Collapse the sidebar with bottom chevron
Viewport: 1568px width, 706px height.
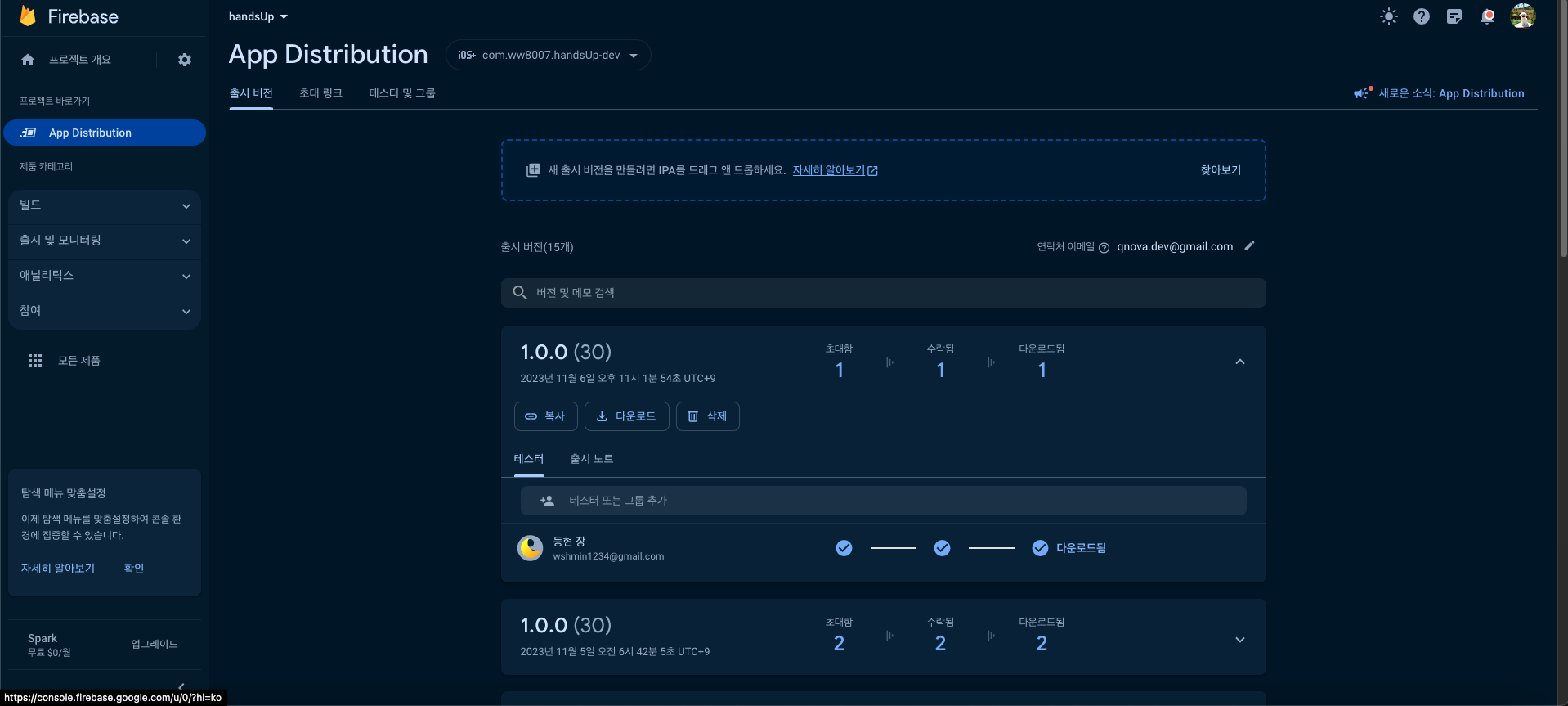[x=181, y=686]
